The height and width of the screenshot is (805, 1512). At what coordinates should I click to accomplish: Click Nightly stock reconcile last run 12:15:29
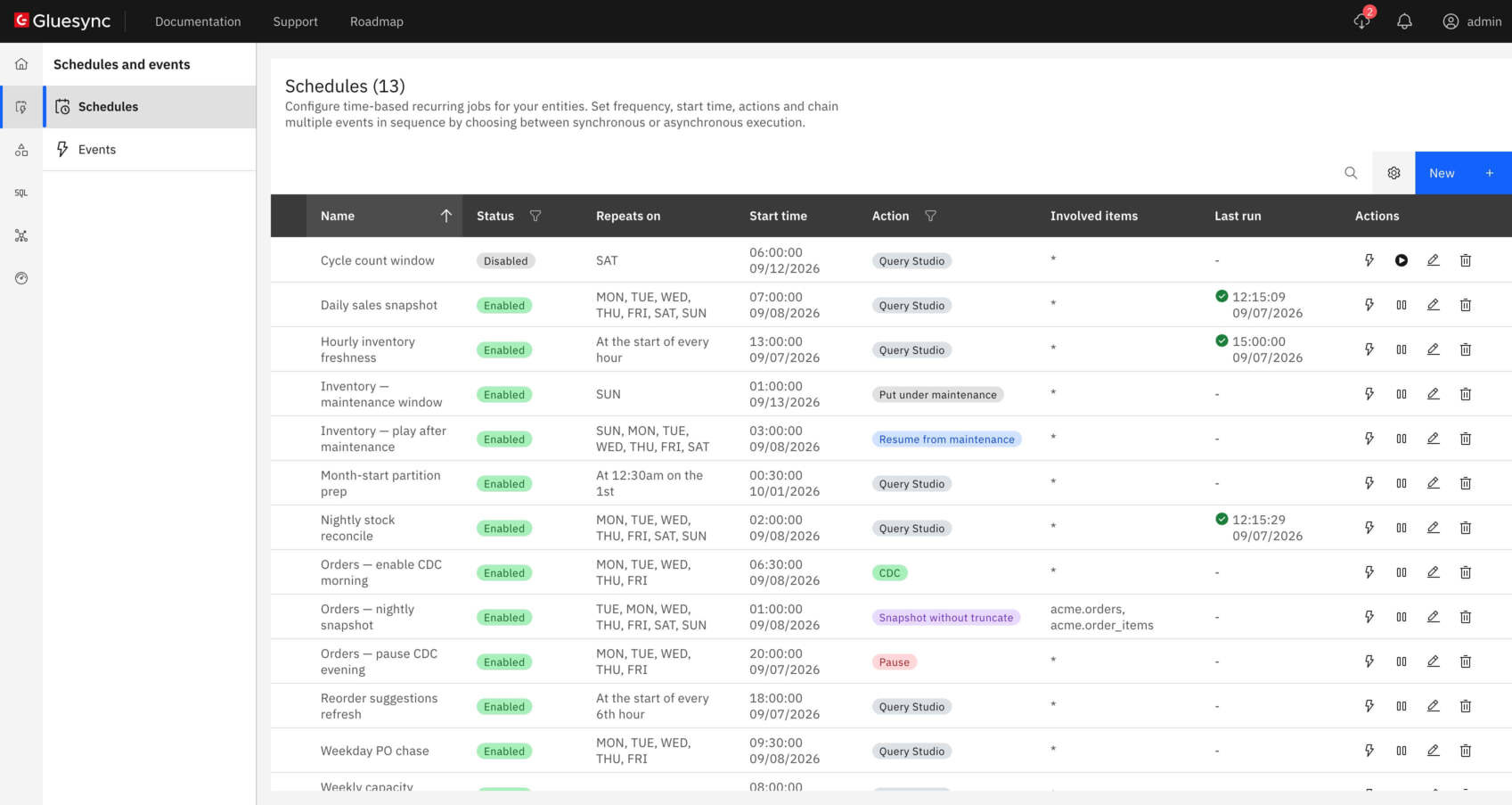1259,528
